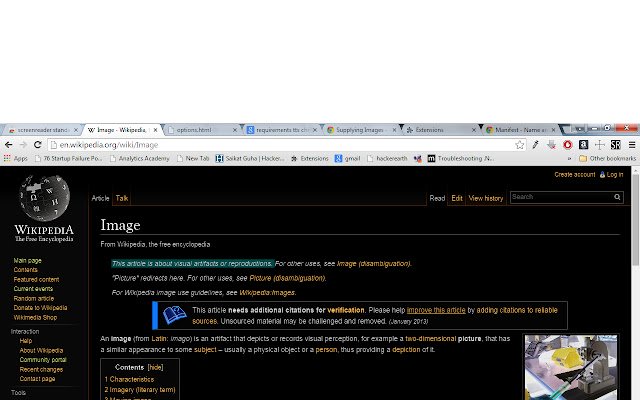Open the New Tab bookmark
The height and width of the screenshot is (400, 640).
click(x=193, y=158)
